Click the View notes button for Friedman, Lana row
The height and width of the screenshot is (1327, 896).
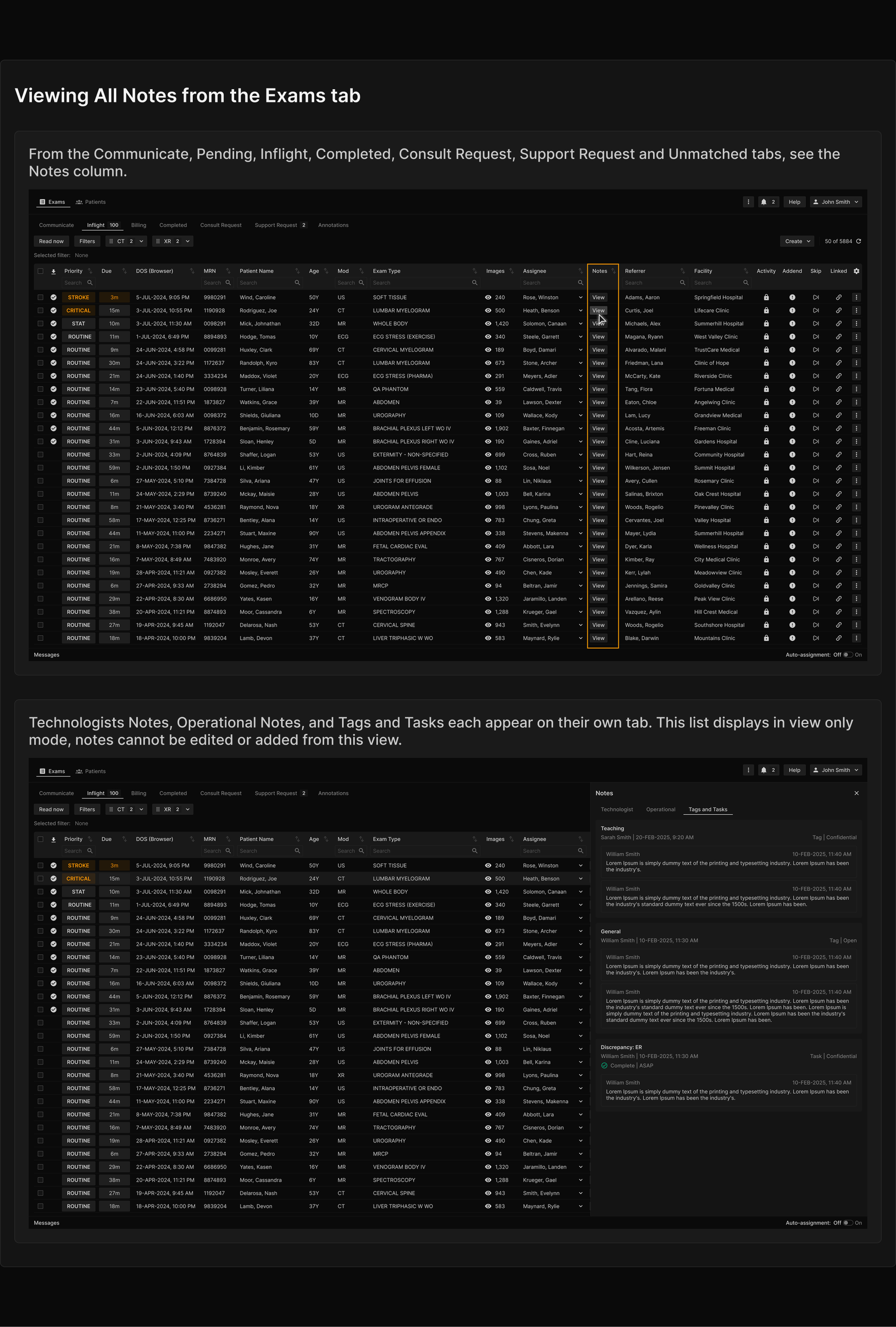point(598,363)
